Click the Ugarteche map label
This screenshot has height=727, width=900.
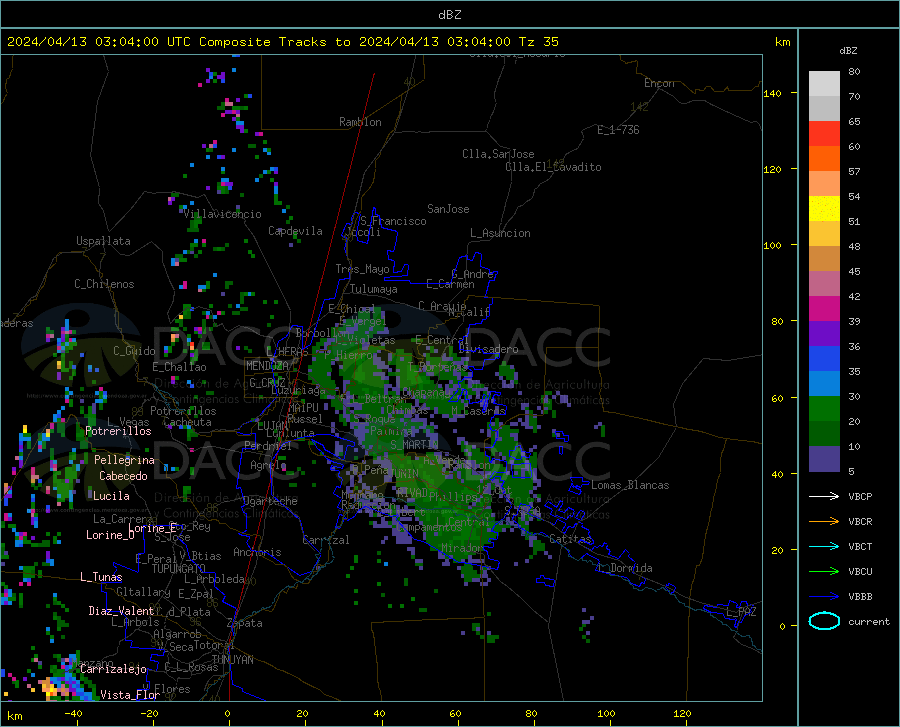[270, 501]
